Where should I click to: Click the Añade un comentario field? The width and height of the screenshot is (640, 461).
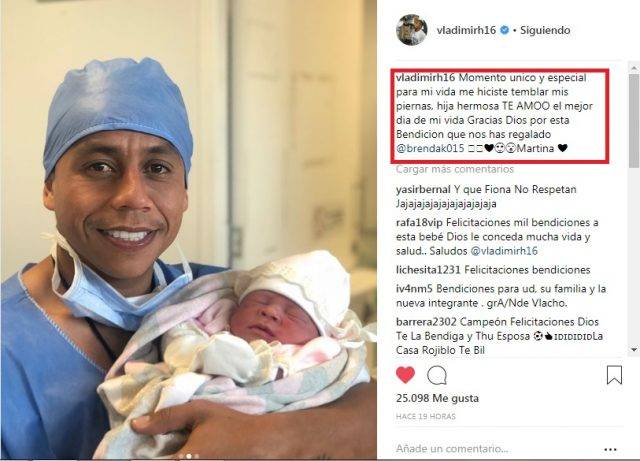tap(496, 449)
